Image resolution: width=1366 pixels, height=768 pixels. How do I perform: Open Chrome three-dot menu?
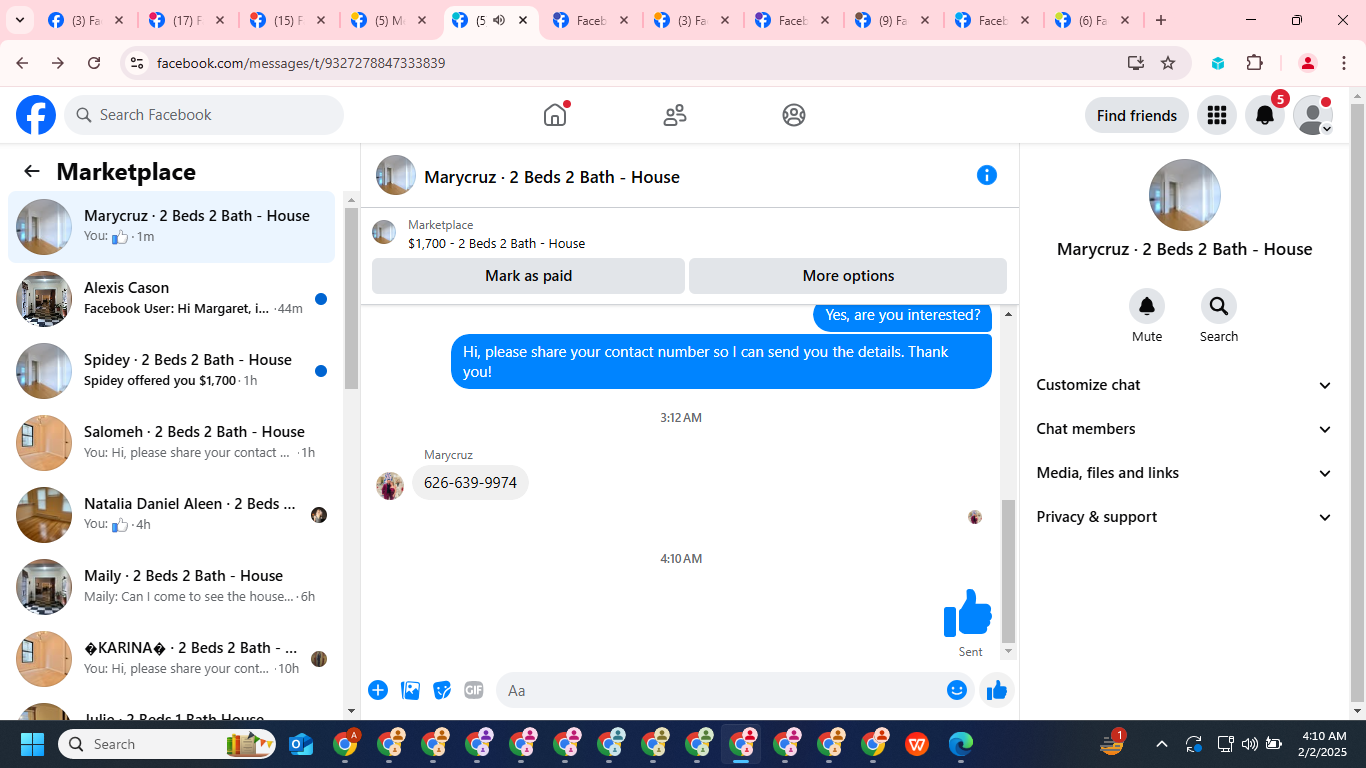coord(1344,63)
